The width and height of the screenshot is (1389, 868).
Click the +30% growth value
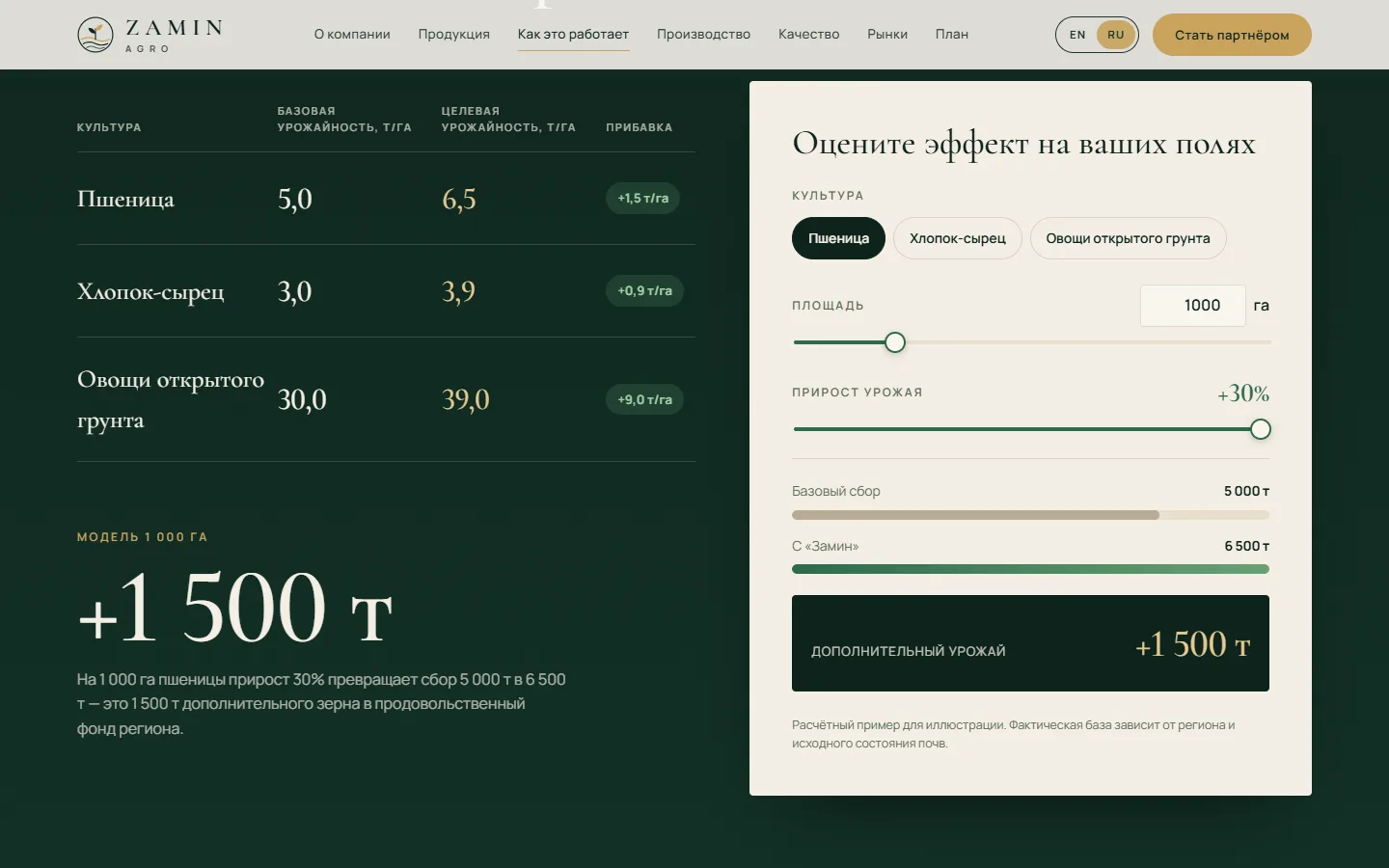point(1243,393)
